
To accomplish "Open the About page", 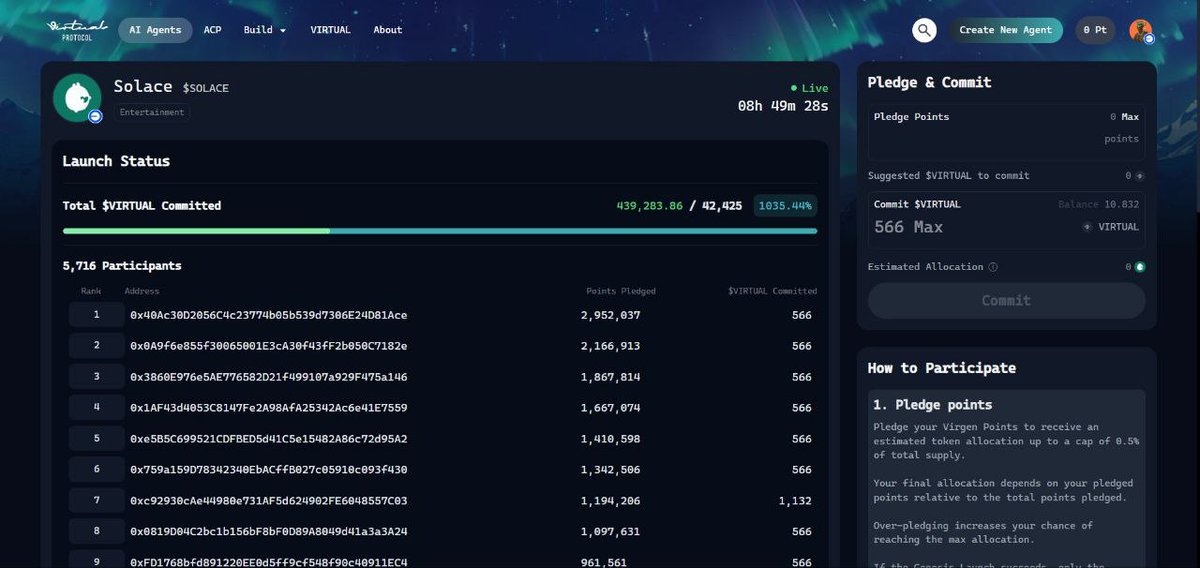I will 388,30.
